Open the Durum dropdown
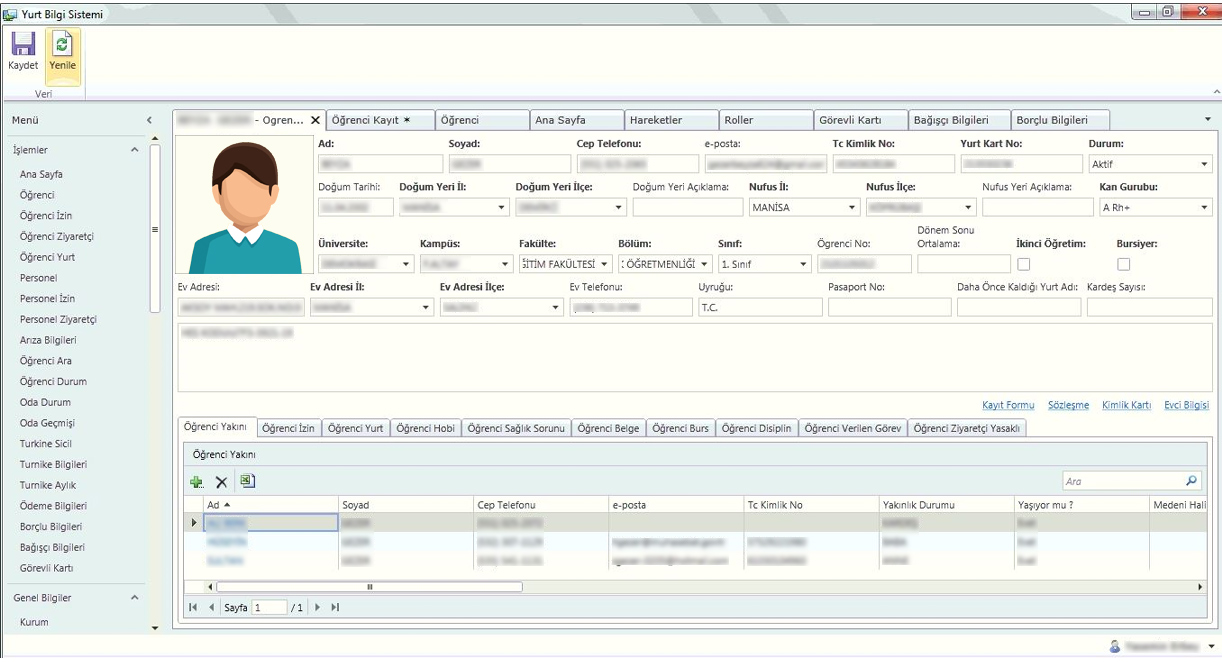 (1204, 164)
